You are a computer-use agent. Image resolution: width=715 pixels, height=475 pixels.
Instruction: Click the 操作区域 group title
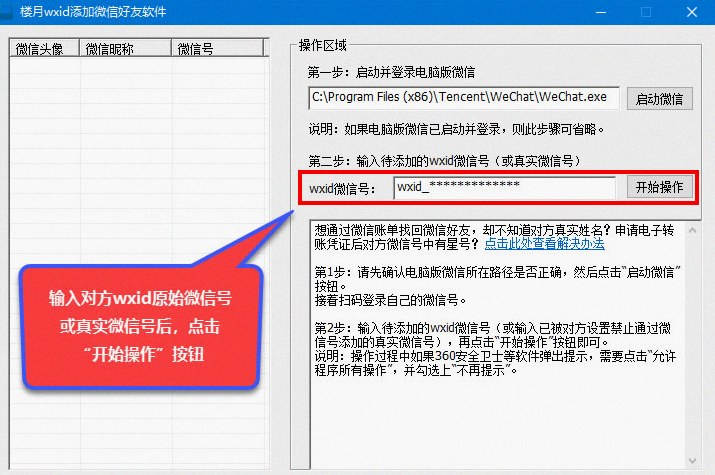click(x=322, y=46)
